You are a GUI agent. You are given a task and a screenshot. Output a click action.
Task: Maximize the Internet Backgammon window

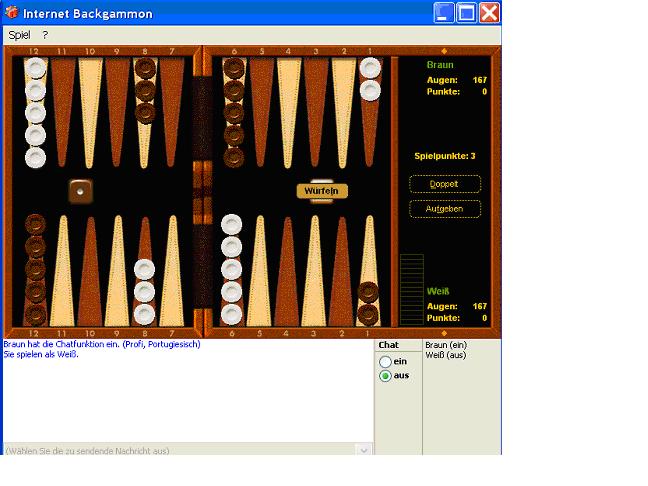[467, 13]
